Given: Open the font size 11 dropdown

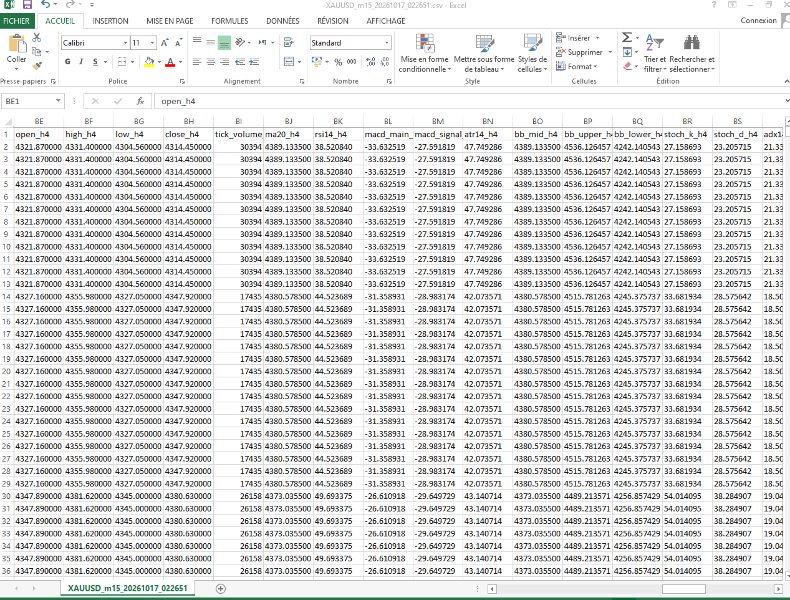Looking at the screenshot, I should (152, 43).
